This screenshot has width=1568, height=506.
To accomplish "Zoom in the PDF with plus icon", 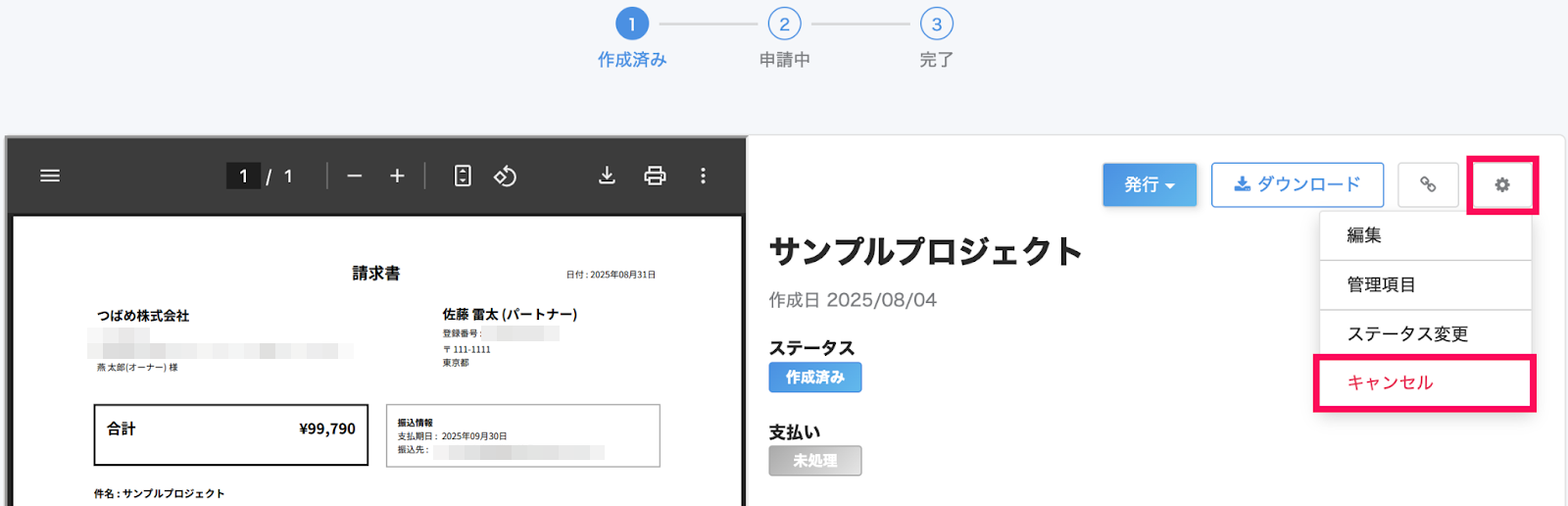I will tap(397, 176).
